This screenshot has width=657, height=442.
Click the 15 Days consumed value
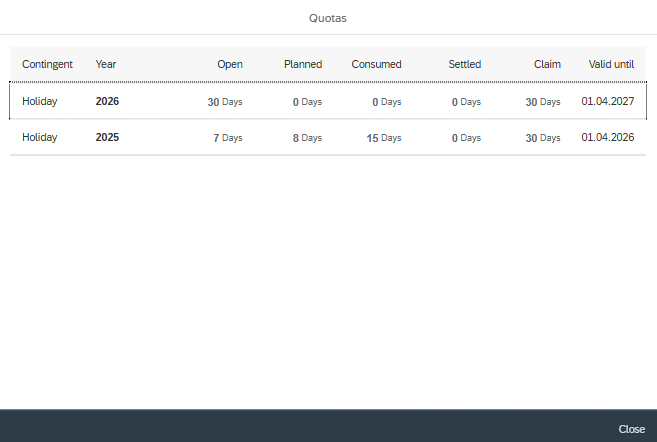point(384,138)
